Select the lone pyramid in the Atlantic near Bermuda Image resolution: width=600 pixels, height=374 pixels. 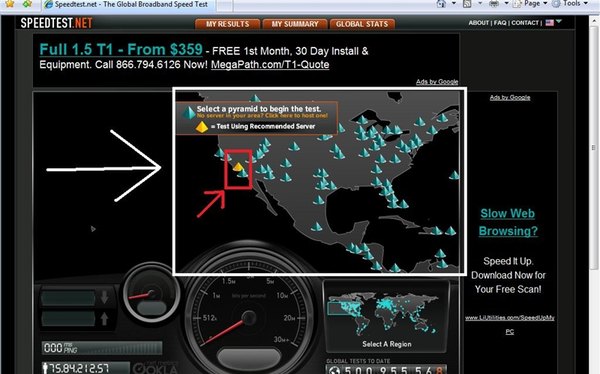click(454, 175)
